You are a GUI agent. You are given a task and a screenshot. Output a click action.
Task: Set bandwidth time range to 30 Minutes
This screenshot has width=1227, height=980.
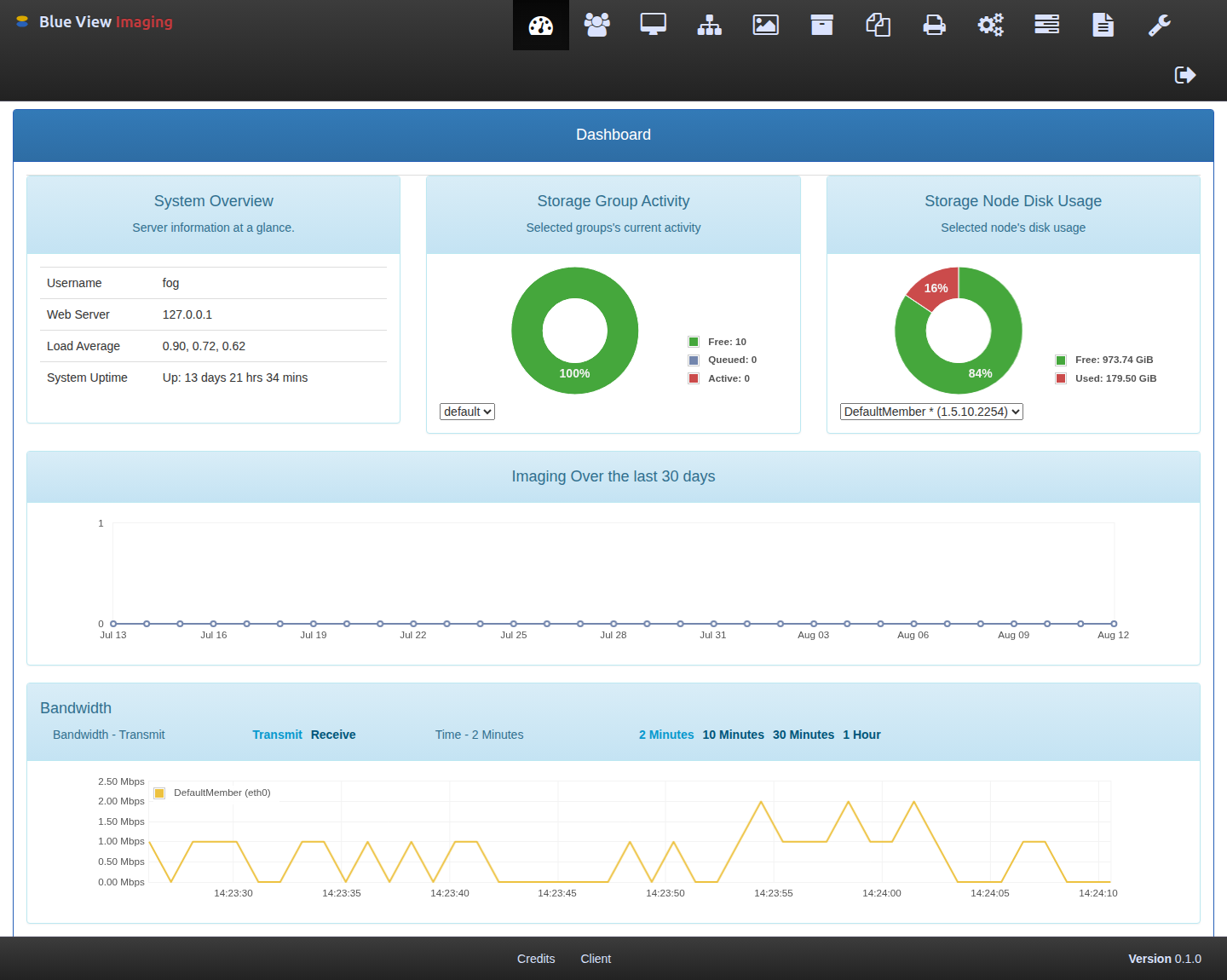tap(804, 735)
